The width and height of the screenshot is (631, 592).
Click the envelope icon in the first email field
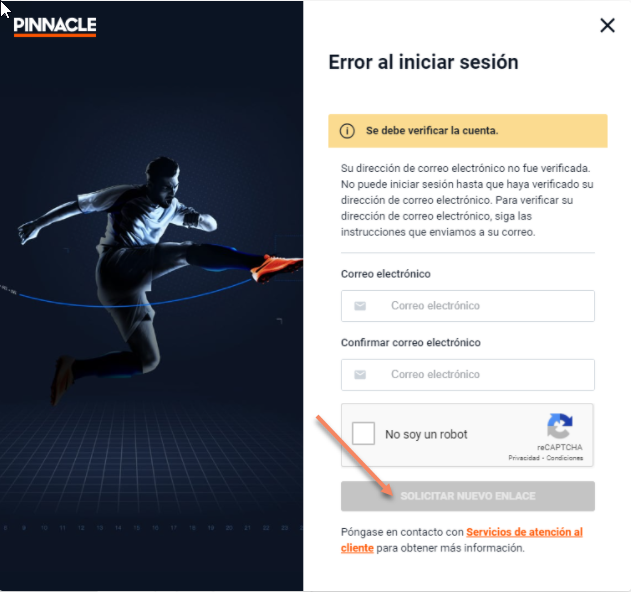pos(360,306)
